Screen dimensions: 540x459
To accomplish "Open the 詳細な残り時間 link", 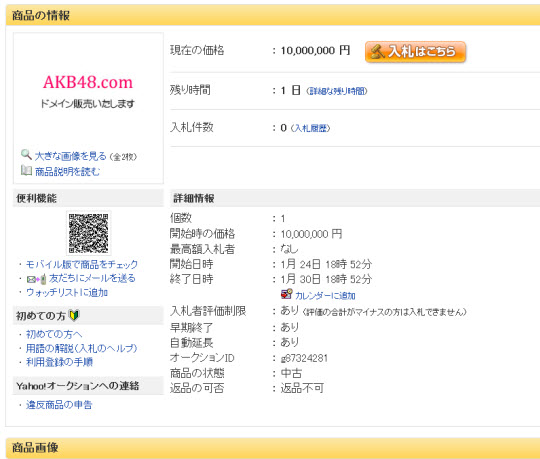I will (x=337, y=91).
